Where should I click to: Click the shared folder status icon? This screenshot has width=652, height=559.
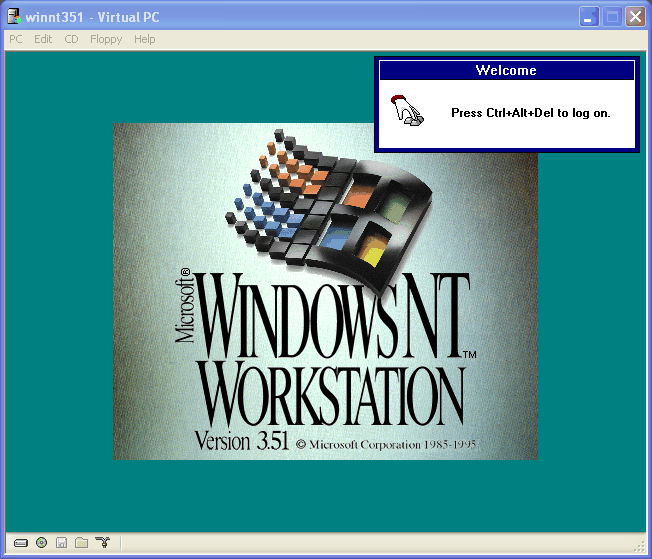82,542
